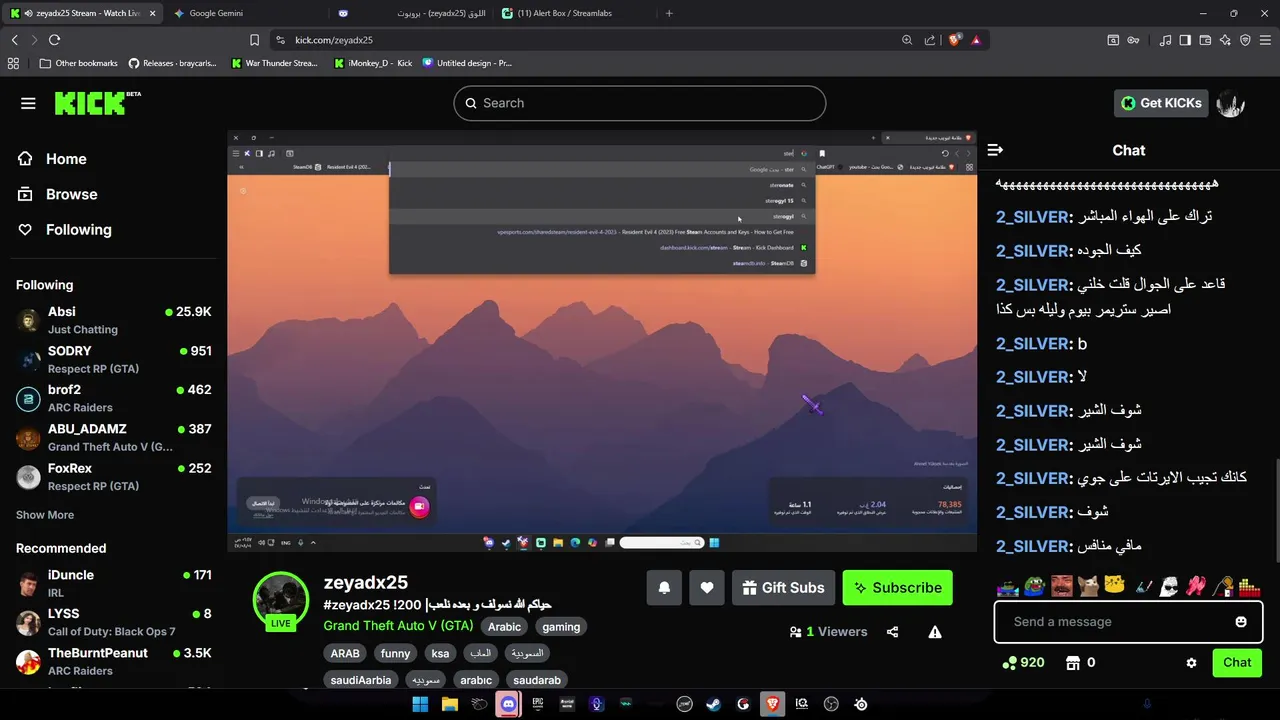The image size is (1280, 720).
Task: Collapse the chat panel with arrow icon
Action: pyautogui.click(x=995, y=150)
